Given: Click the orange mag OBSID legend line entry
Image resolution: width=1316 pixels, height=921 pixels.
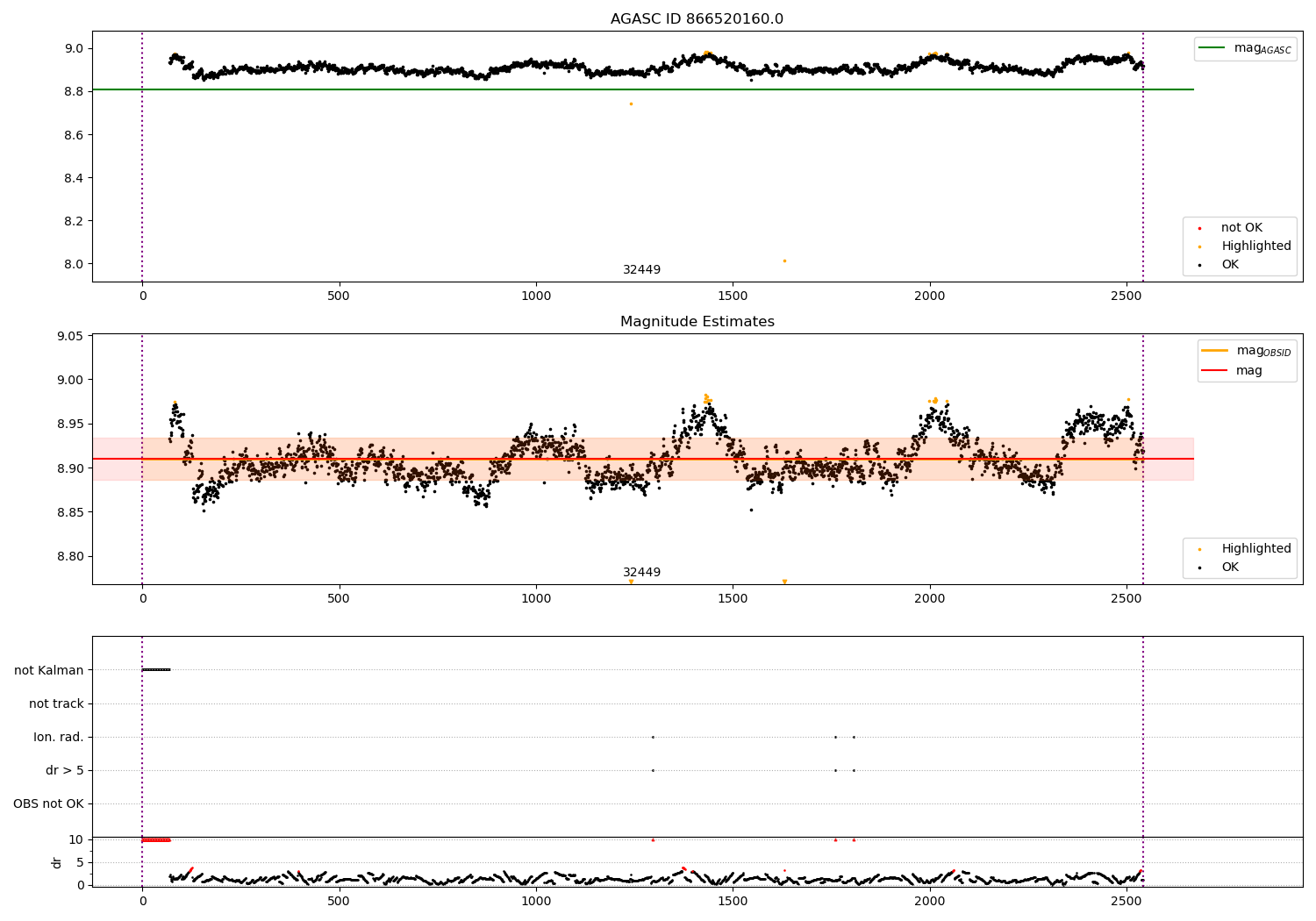Looking at the screenshot, I should coord(1246,351).
